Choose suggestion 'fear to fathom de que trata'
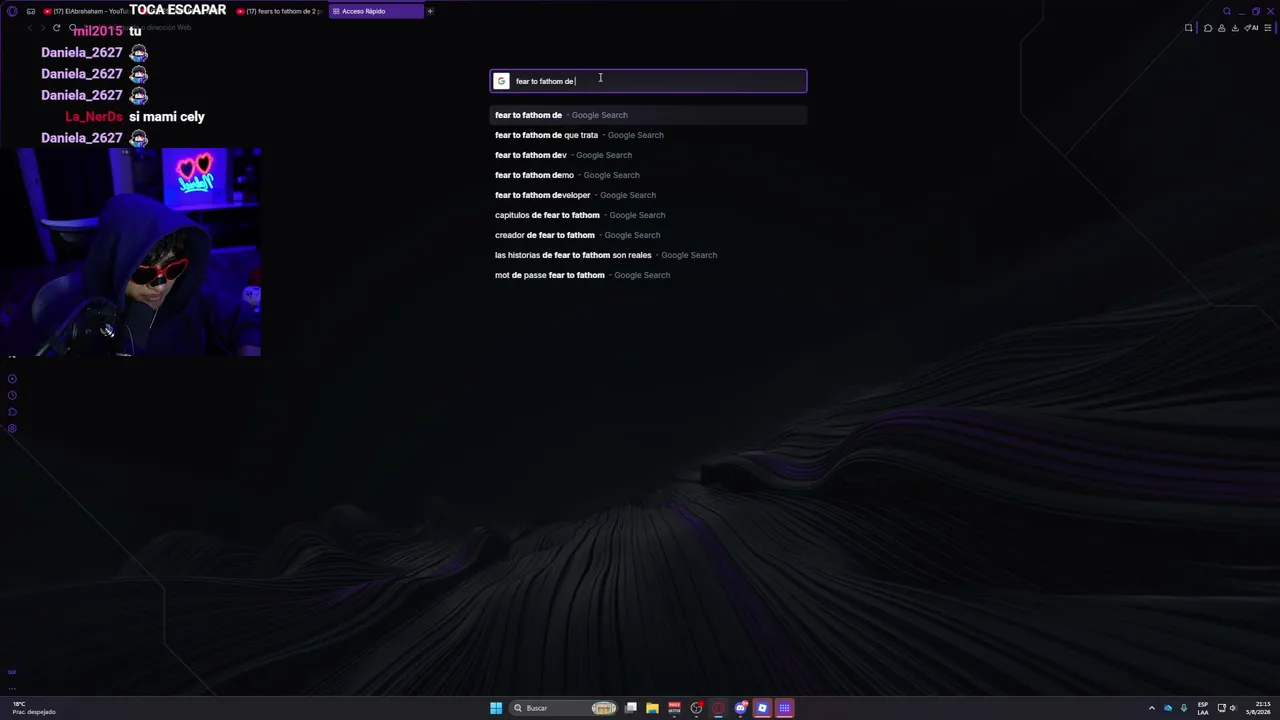Viewport: 1280px width, 720px height. (x=648, y=135)
